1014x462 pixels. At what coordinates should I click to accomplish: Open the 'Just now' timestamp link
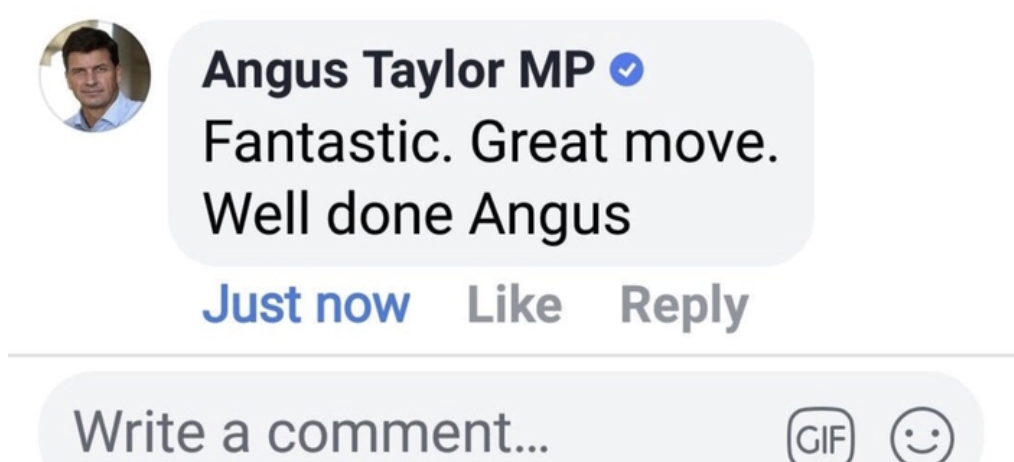pos(306,305)
